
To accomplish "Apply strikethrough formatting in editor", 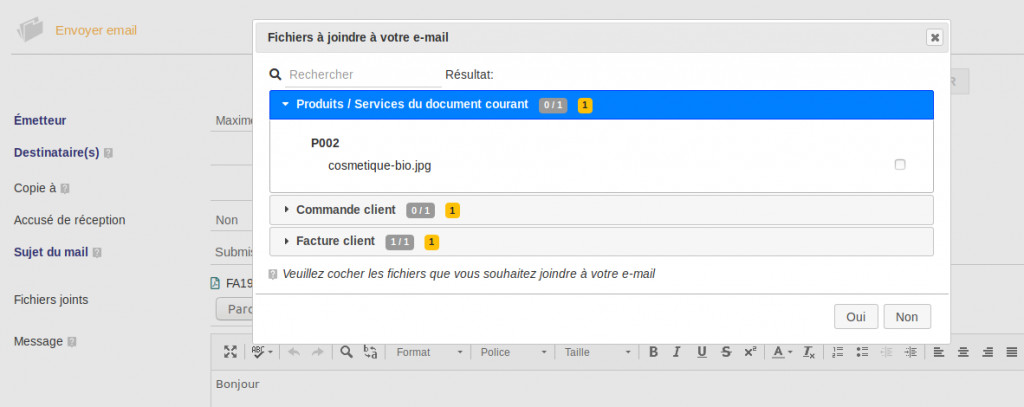I will point(725,352).
